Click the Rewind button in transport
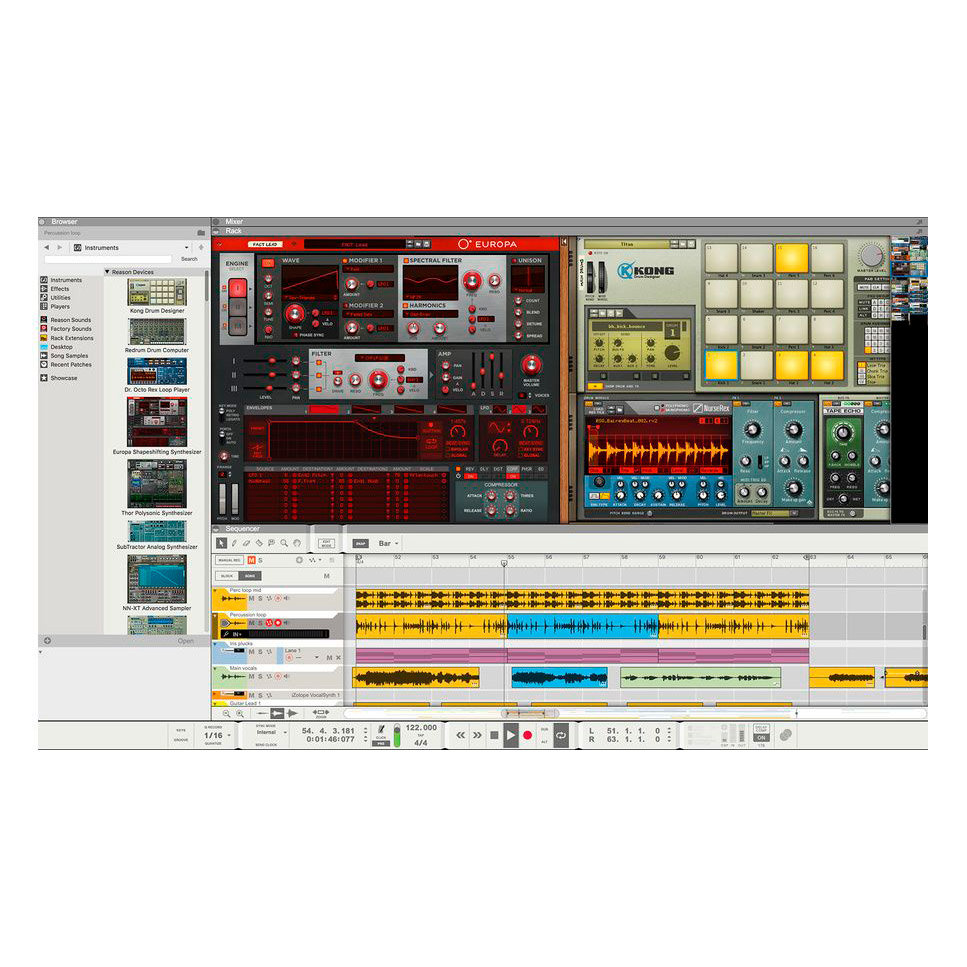Viewport: 967px width, 967px height. click(x=460, y=735)
